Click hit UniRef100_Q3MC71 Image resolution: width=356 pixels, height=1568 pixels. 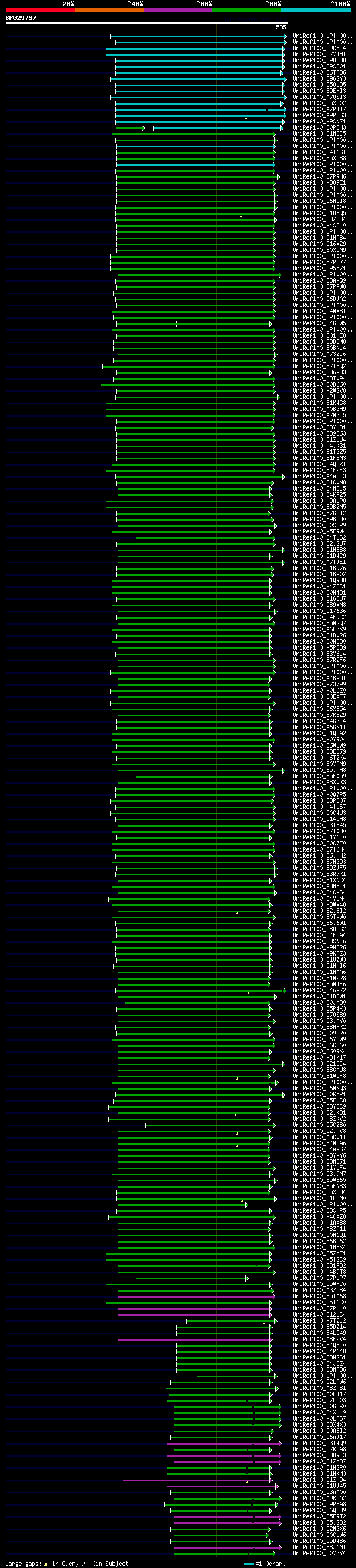tap(319, 1161)
